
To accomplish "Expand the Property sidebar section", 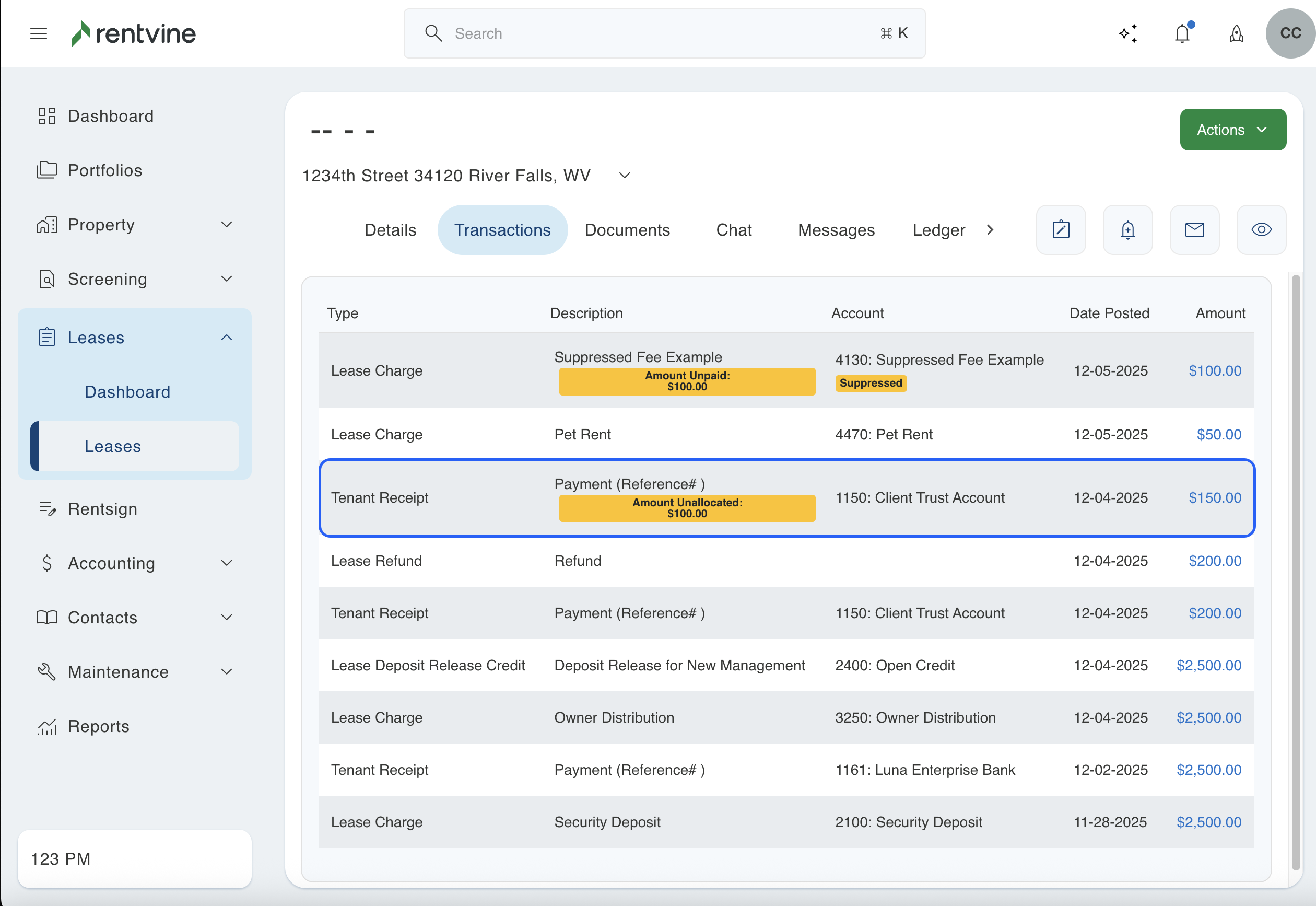I will [x=226, y=225].
